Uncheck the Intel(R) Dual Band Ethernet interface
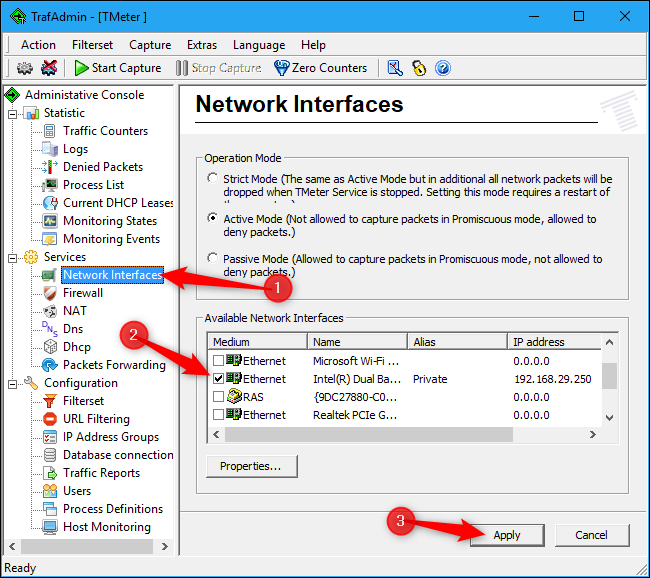Image resolution: width=650 pixels, height=578 pixels. pos(219,380)
